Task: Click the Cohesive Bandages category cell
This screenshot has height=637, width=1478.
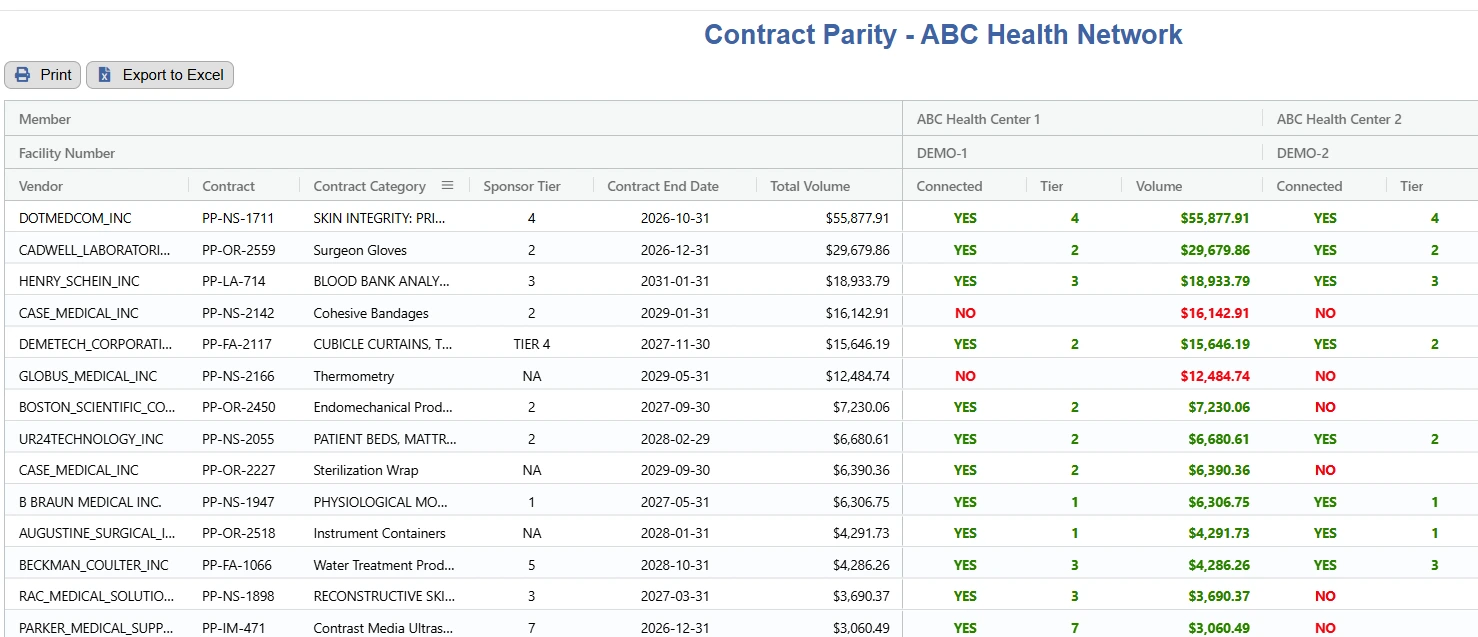Action: point(371,313)
